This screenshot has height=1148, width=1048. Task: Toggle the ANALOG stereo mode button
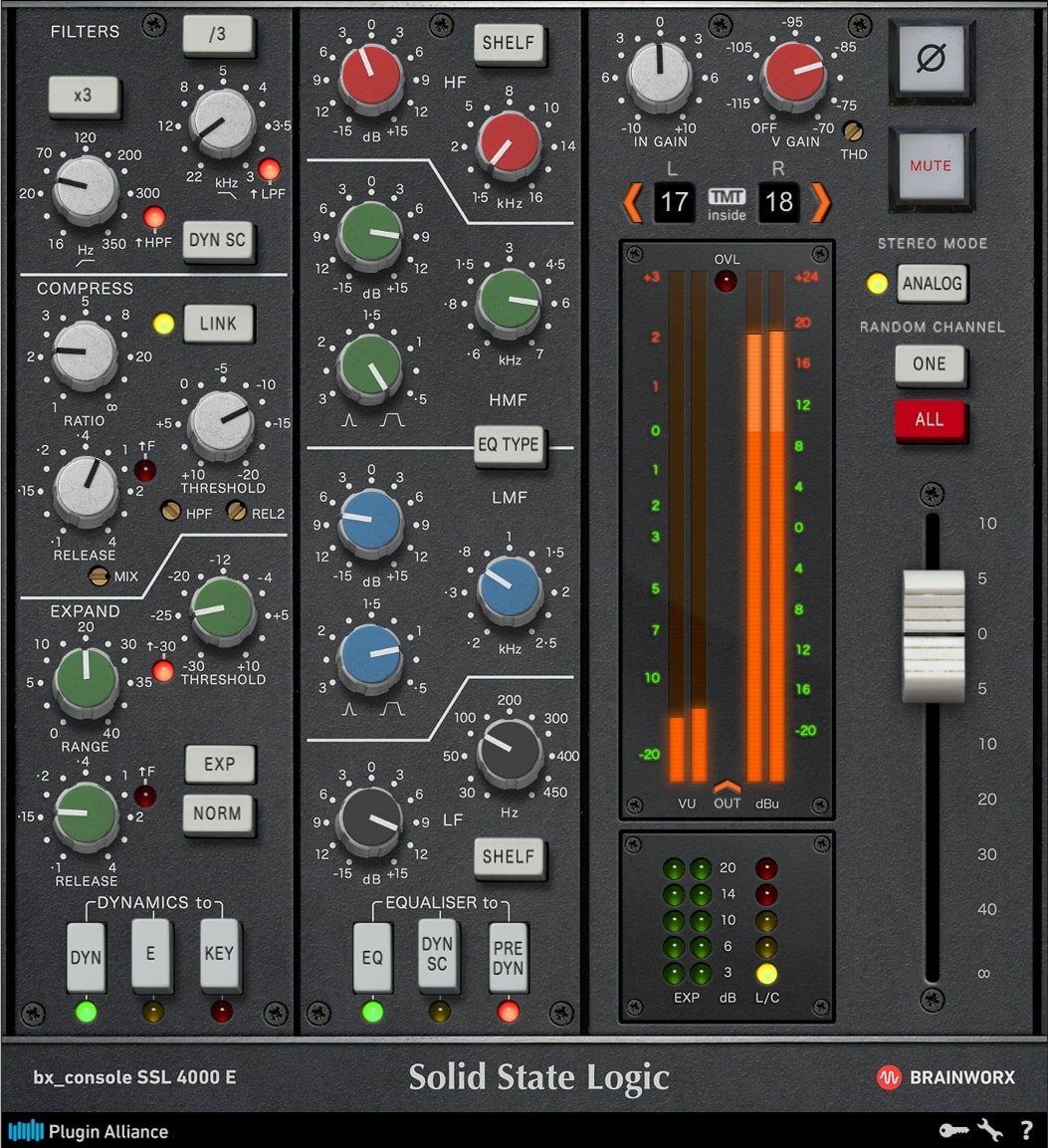coord(932,284)
